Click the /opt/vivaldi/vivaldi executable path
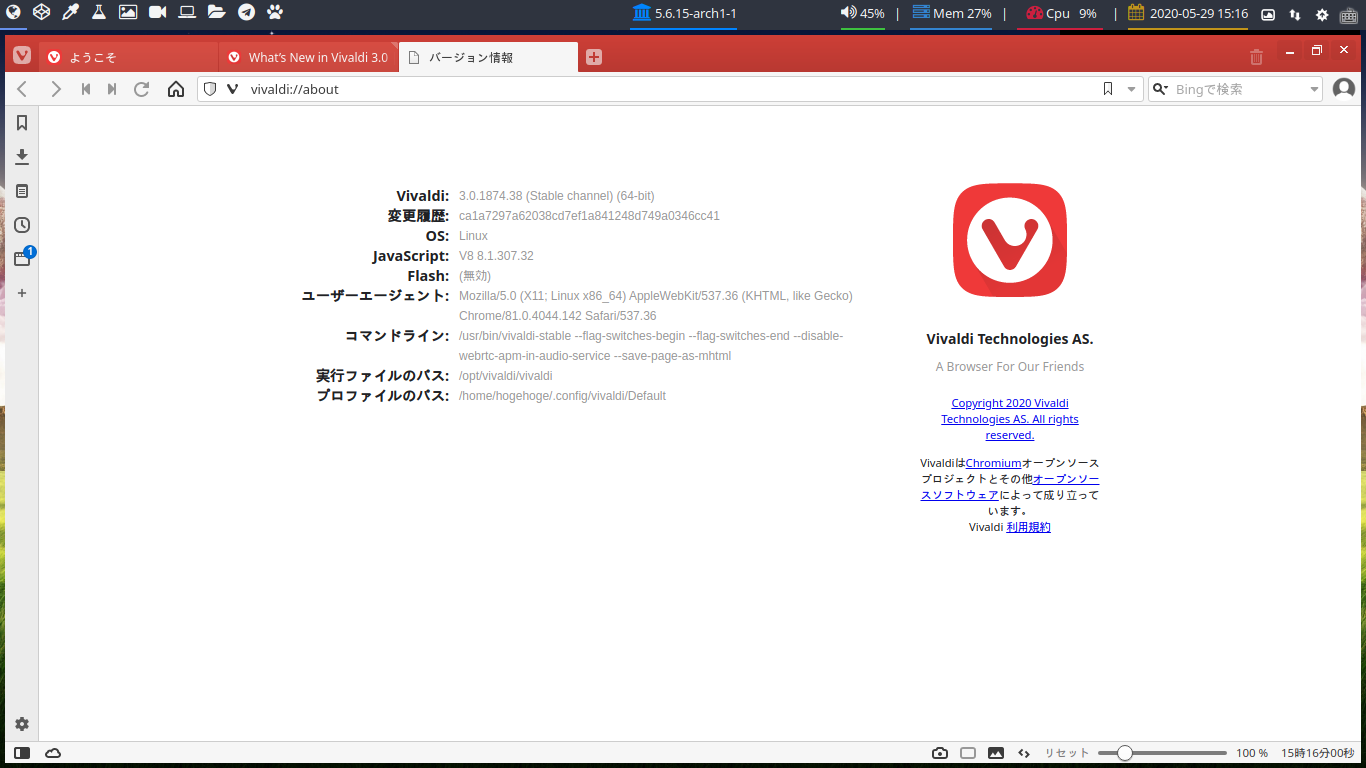 [x=506, y=376]
